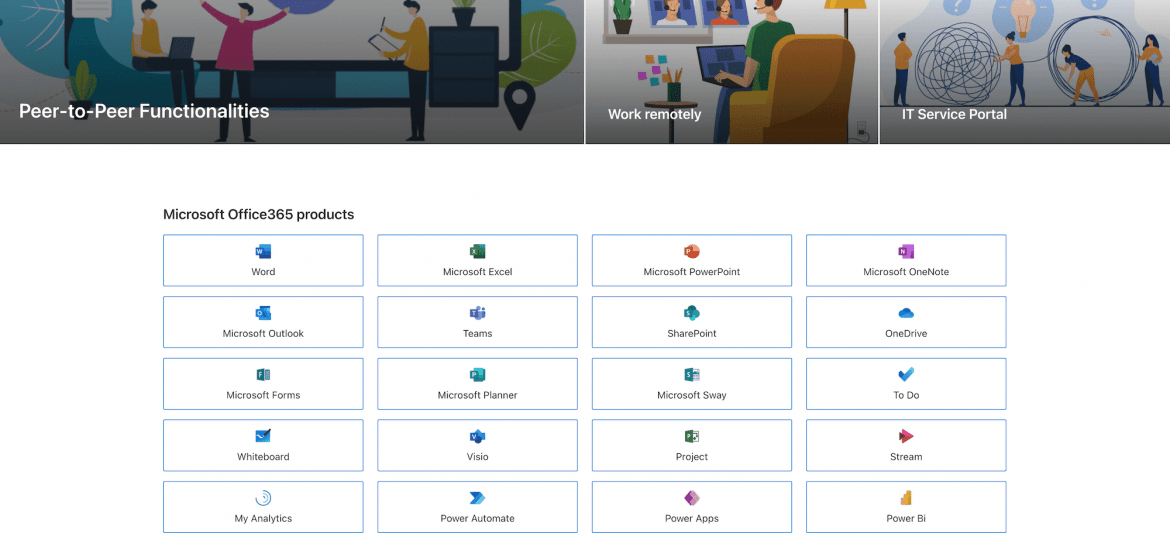Open the Microsoft PowerPoint link label
The height and width of the screenshot is (540, 1170).
(x=692, y=272)
